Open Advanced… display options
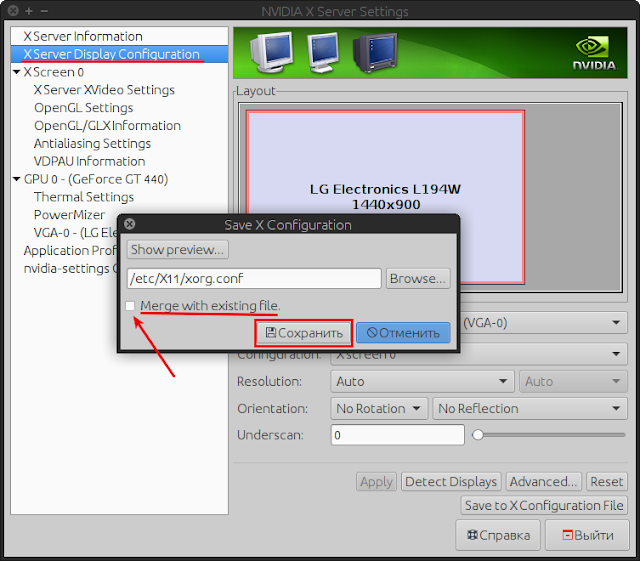The height and width of the screenshot is (561, 640). (x=543, y=482)
